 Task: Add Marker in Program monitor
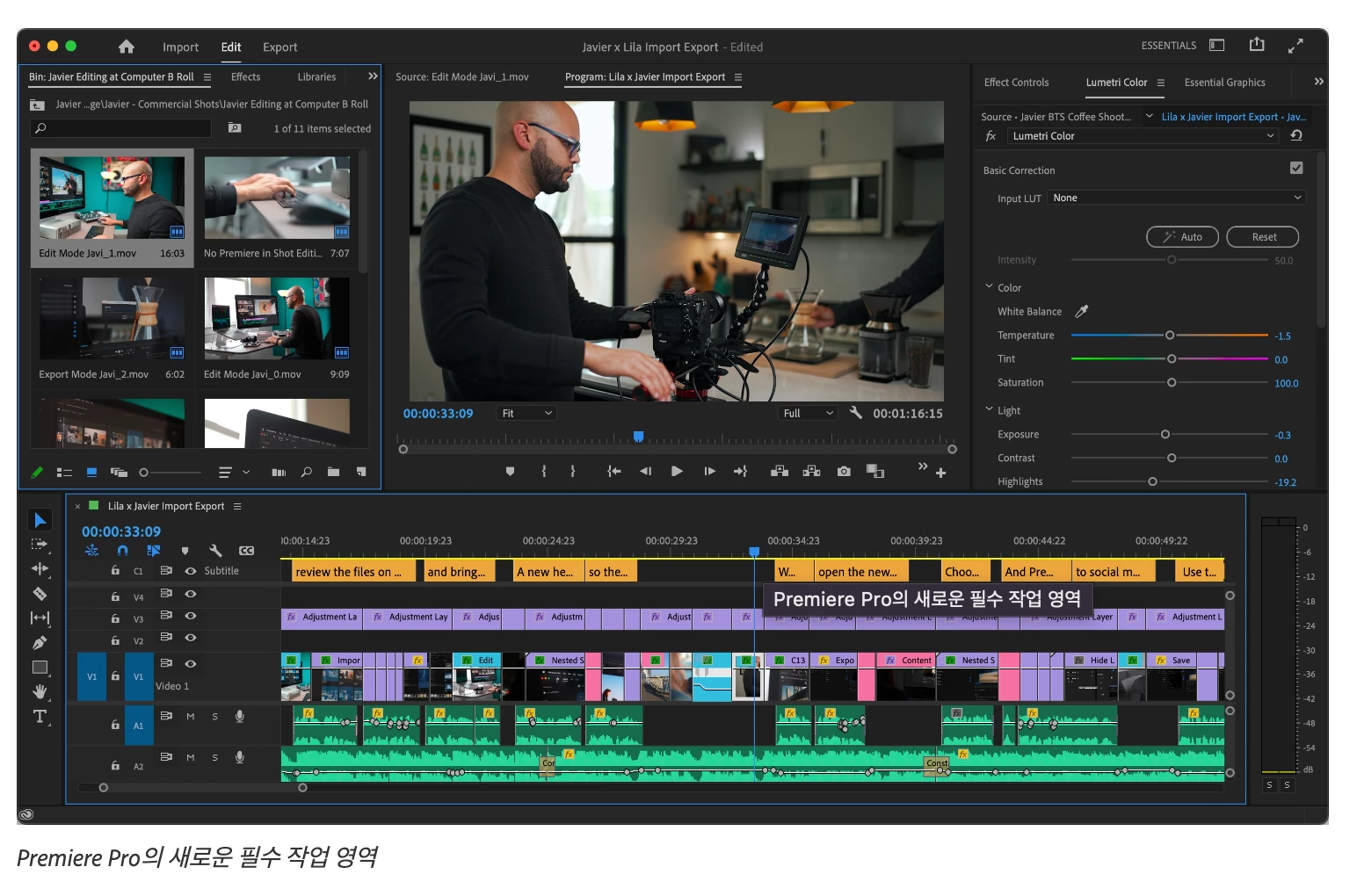point(510,472)
